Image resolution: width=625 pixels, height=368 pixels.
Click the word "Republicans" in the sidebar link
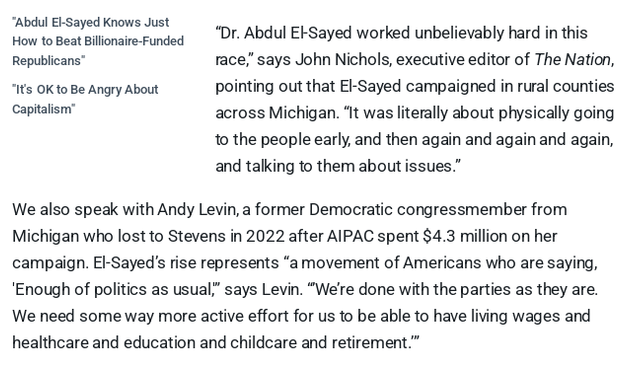(49, 61)
